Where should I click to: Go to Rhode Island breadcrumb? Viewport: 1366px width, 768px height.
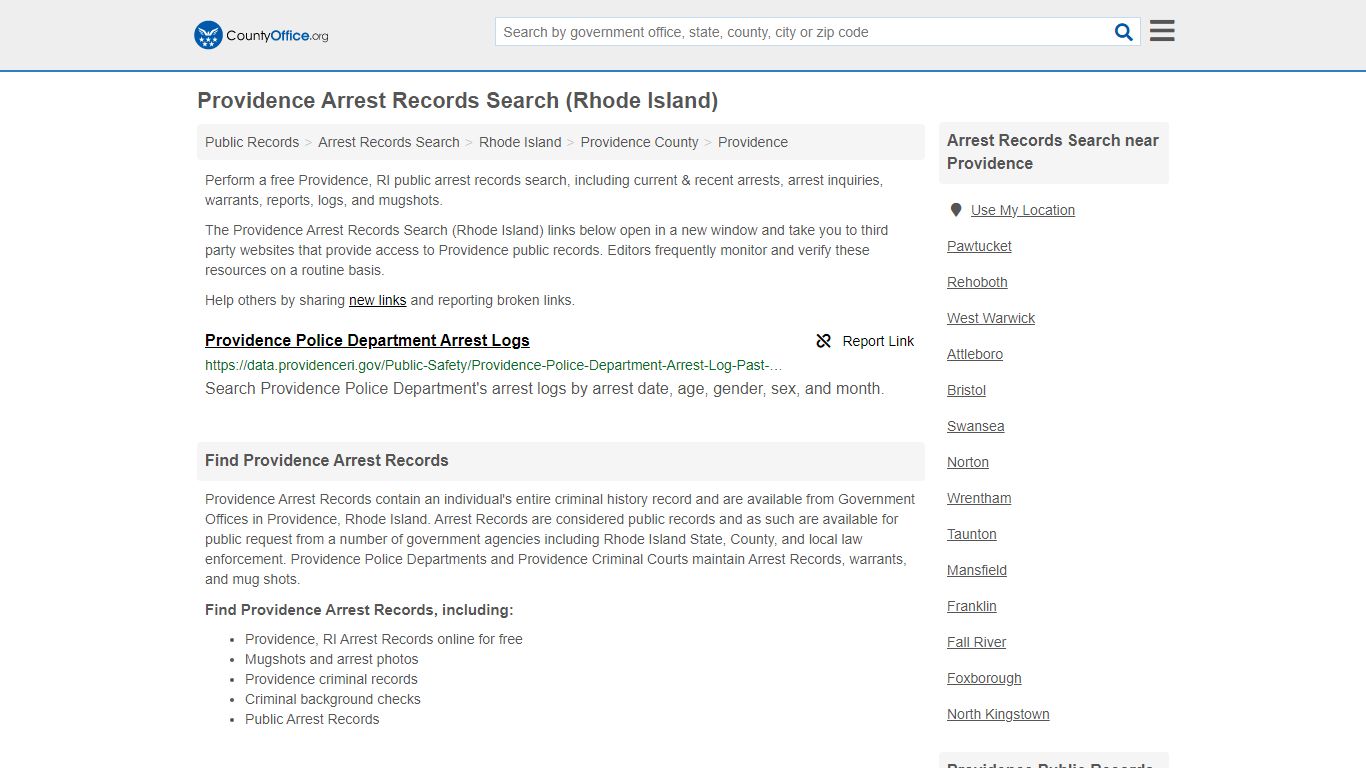520,142
